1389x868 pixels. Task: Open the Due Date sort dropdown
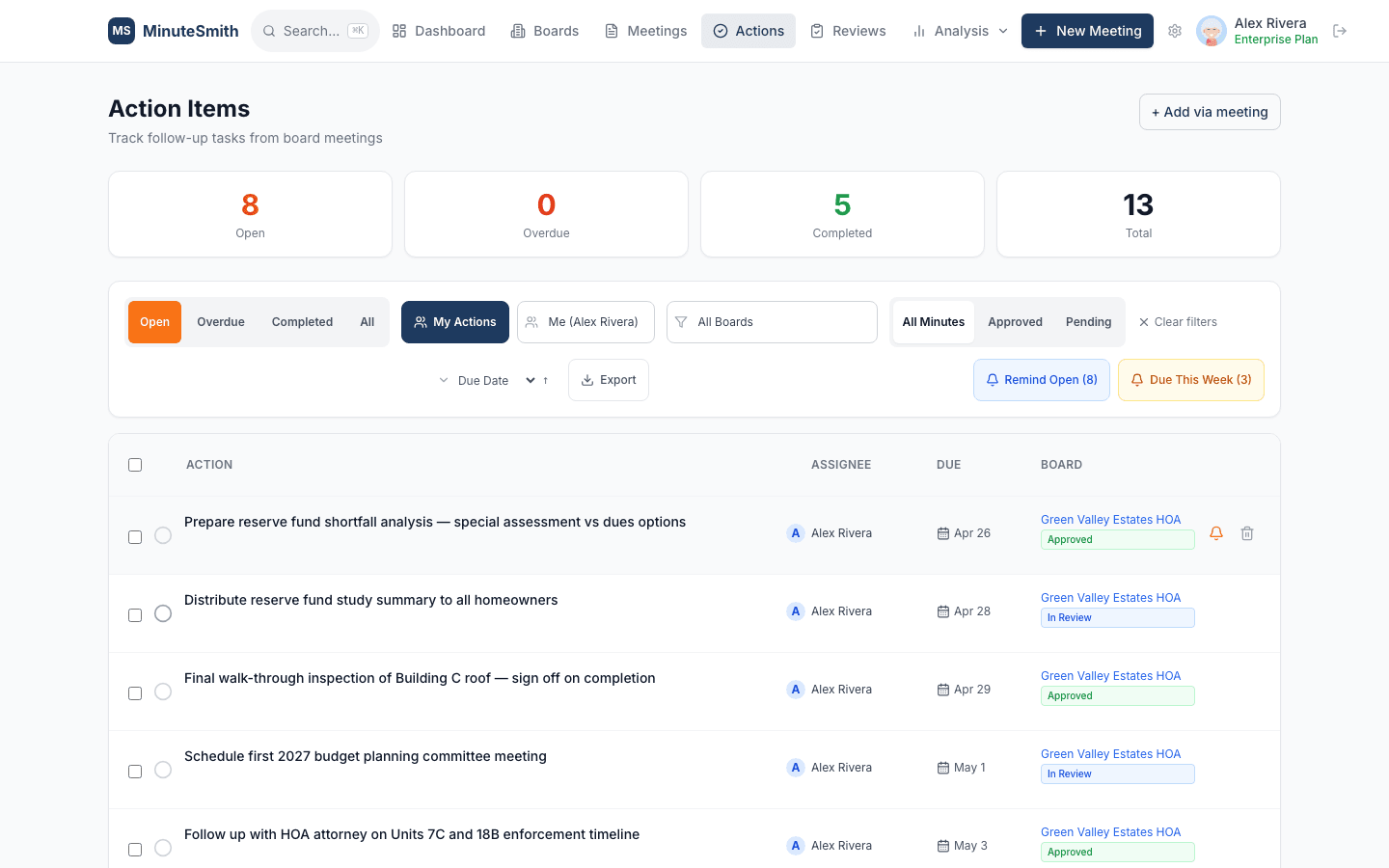[488, 380]
